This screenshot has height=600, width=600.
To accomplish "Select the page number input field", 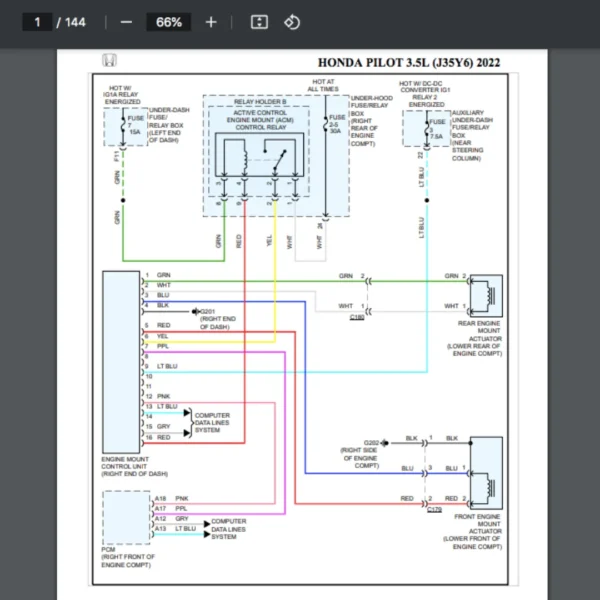I will coord(37,22).
